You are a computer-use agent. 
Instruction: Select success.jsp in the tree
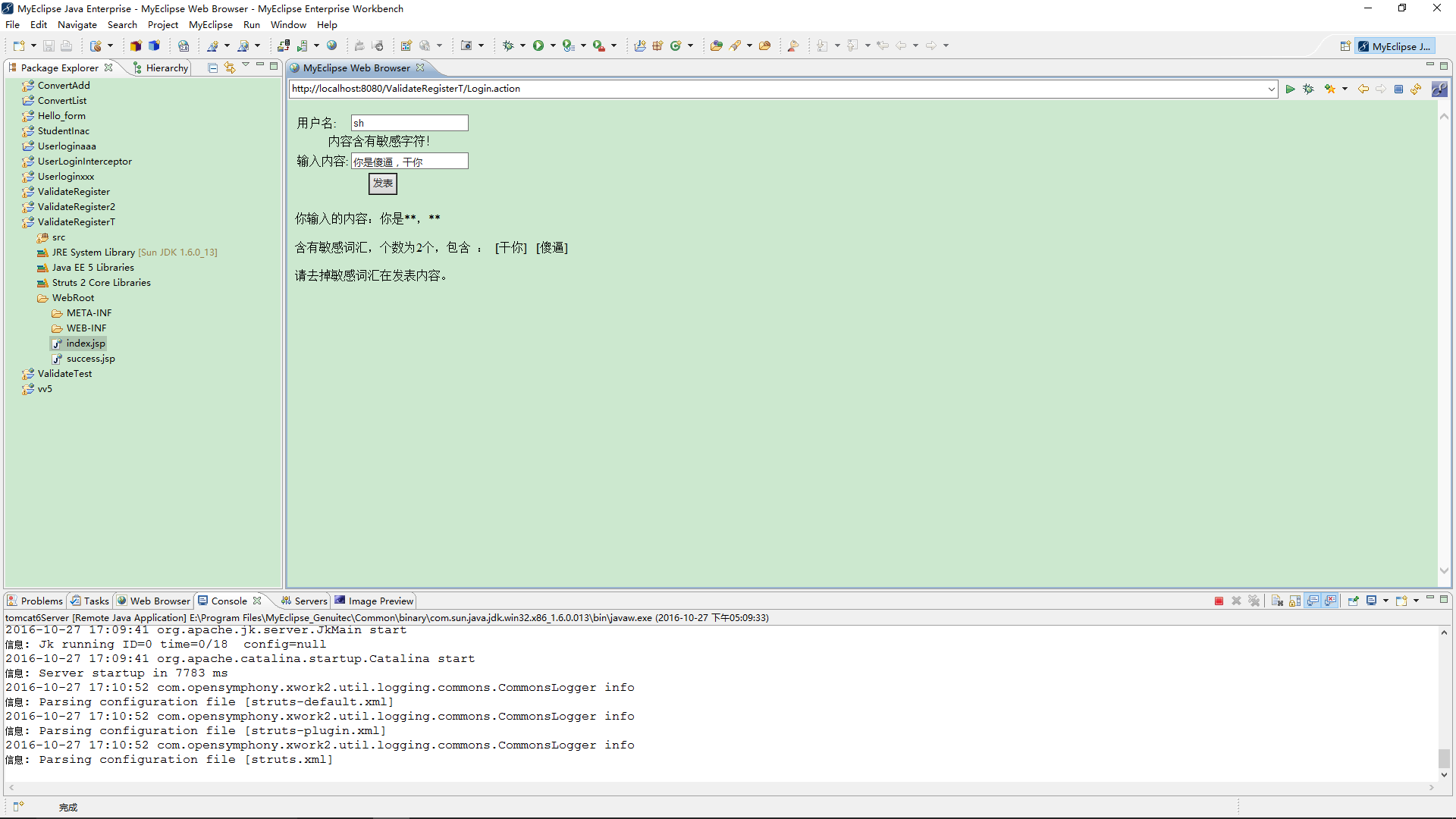(x=83, y=359)
